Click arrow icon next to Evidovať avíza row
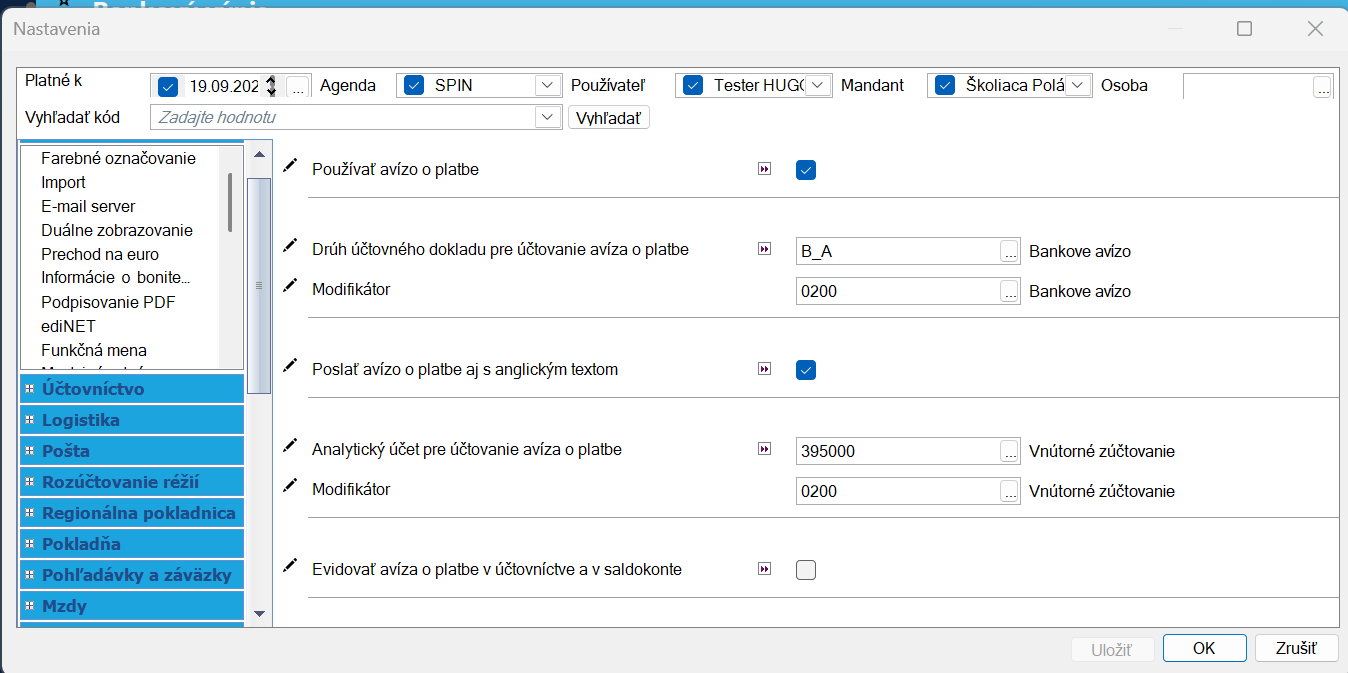The image size is (1348, 673). [765, 569]
